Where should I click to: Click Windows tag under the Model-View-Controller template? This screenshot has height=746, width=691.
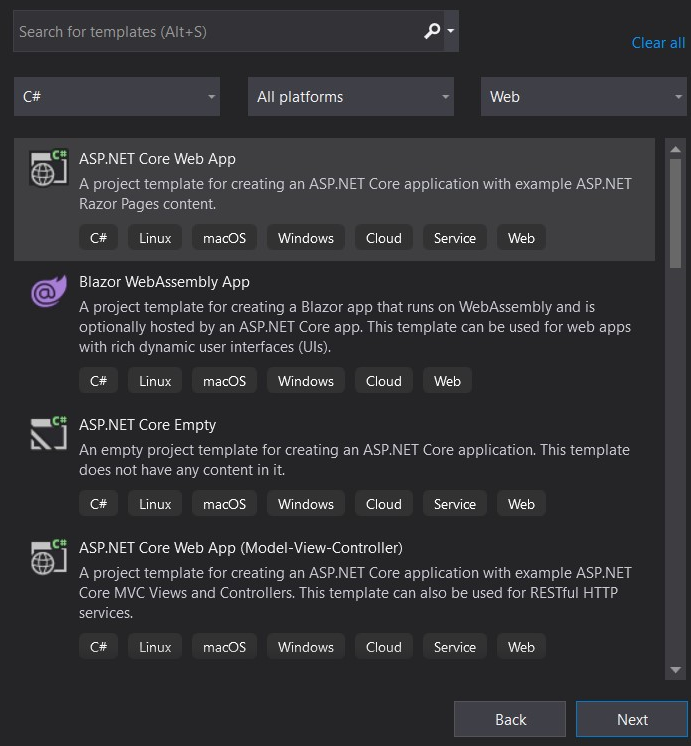tap(306, 647)
